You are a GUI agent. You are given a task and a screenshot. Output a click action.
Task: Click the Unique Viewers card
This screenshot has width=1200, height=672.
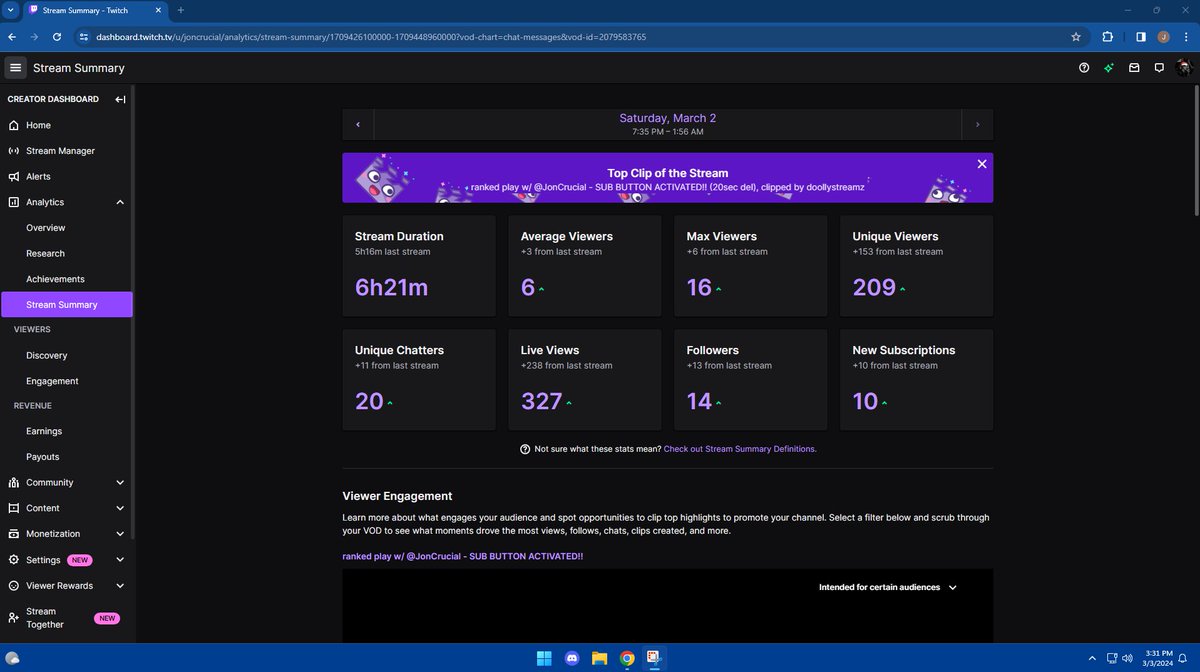tap(916, 266)
